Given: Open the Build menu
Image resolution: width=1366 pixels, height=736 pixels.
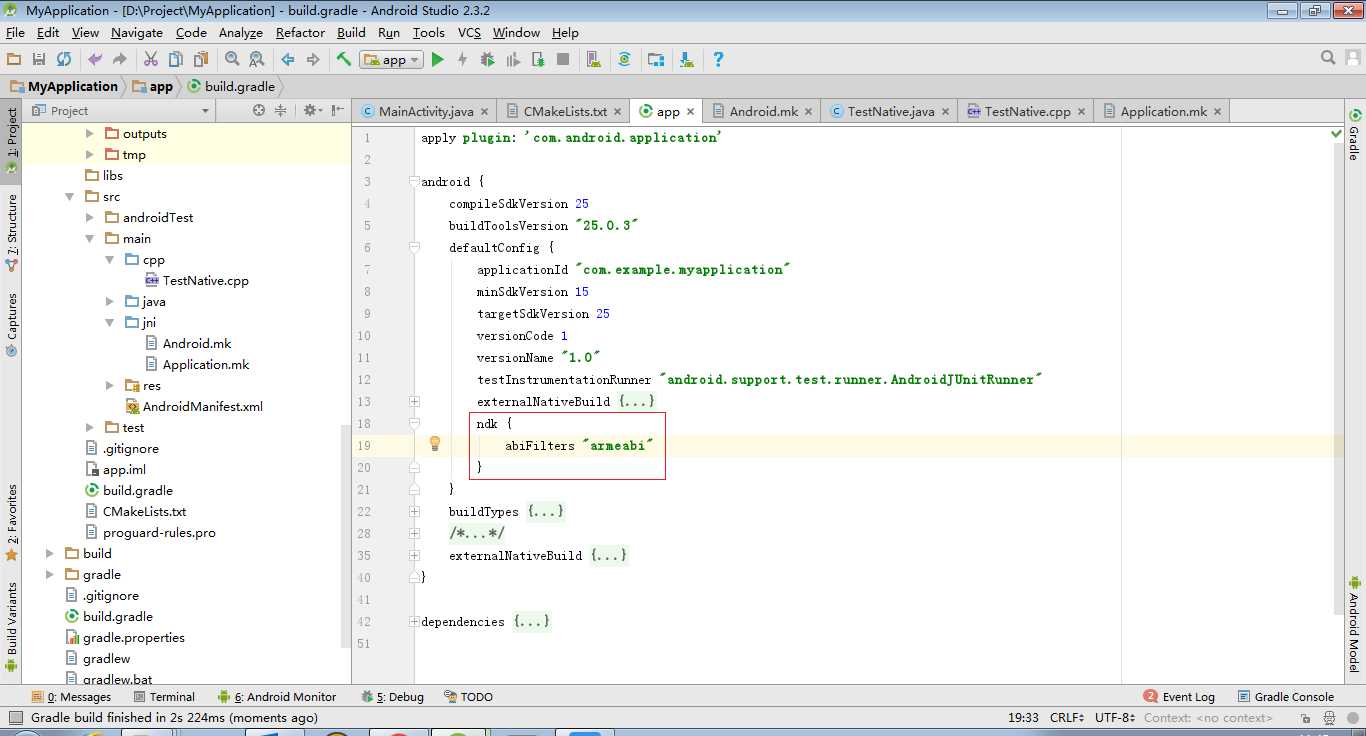Looking at the screenshot, I should 351,33.
